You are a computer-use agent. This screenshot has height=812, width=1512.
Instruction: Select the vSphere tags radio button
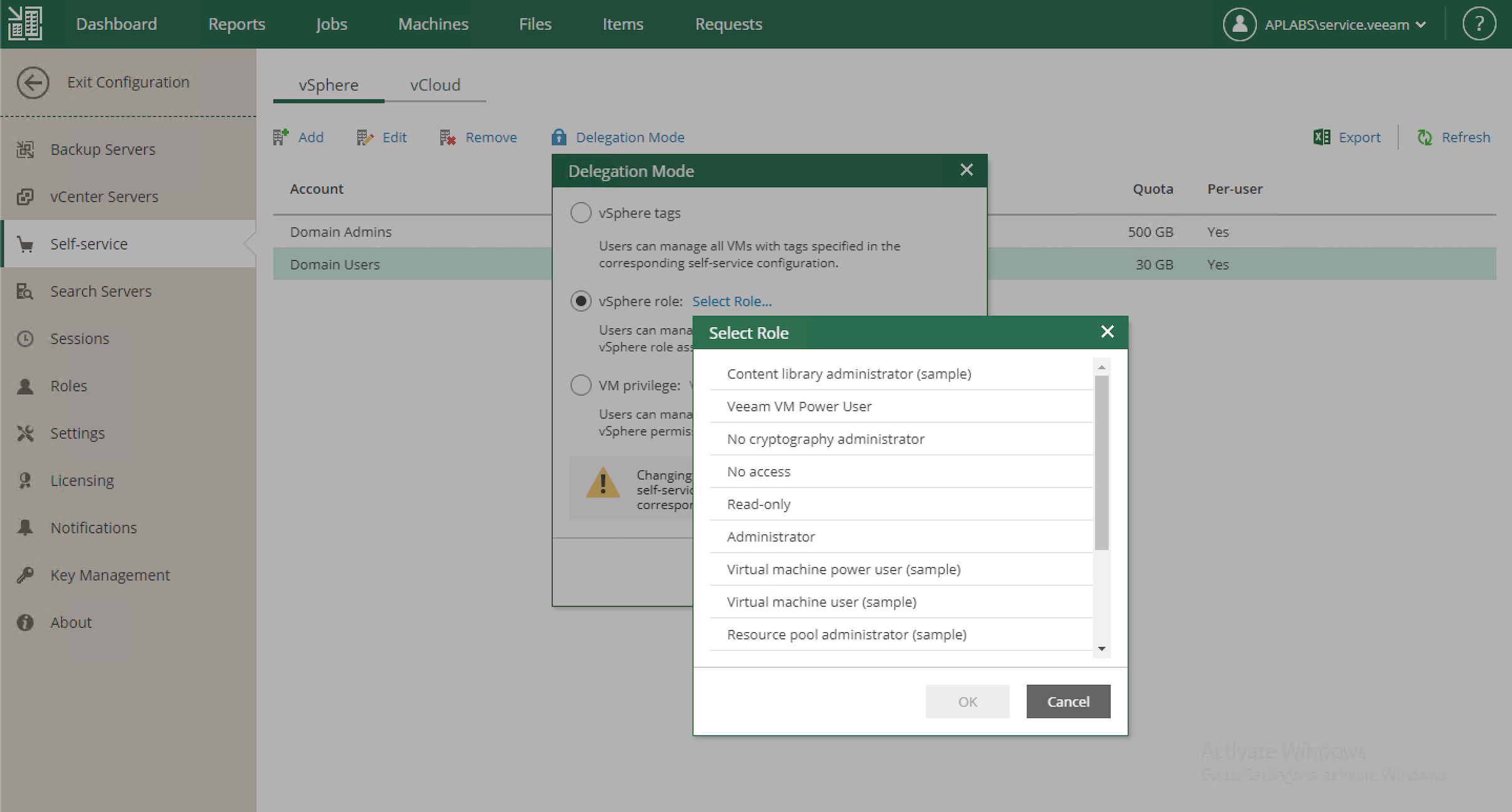[581, 212]
